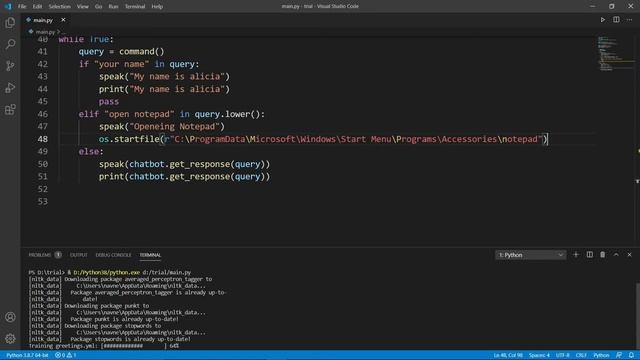The image size is (640, 360).
Task: Click main.py in the breadcrumb
Action: (45, 31)
